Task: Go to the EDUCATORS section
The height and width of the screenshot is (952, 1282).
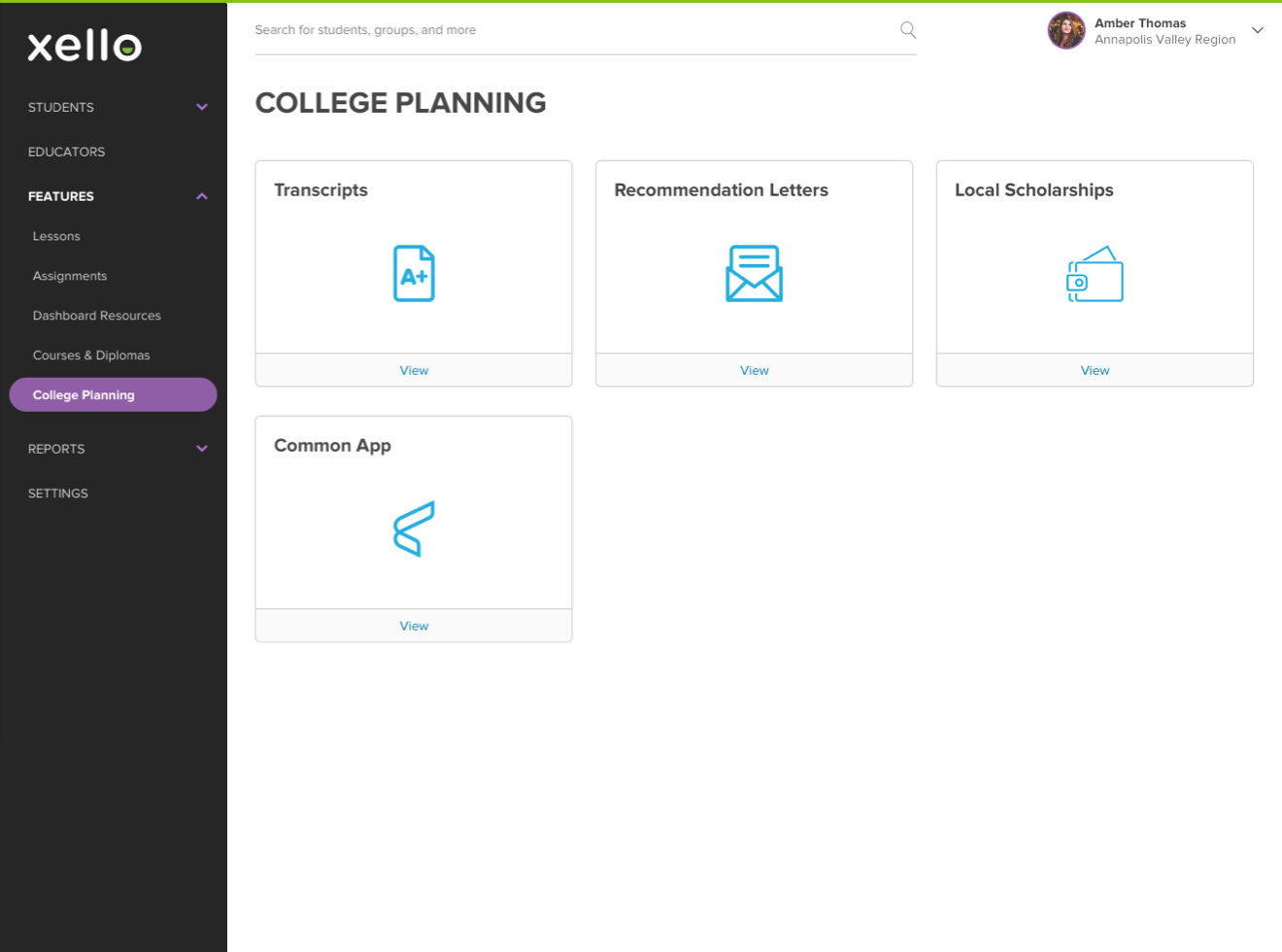Action: click(x=66, y=152)
